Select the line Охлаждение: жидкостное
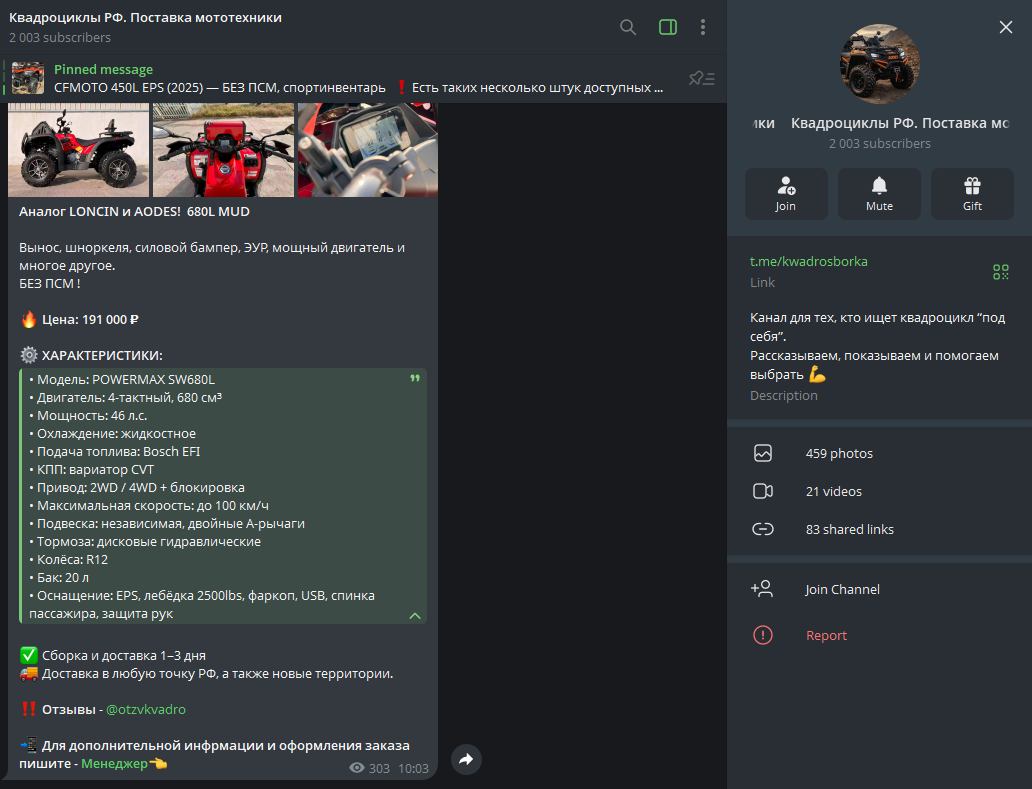Viewport: 1032px width, 789px height. point(113,434)
